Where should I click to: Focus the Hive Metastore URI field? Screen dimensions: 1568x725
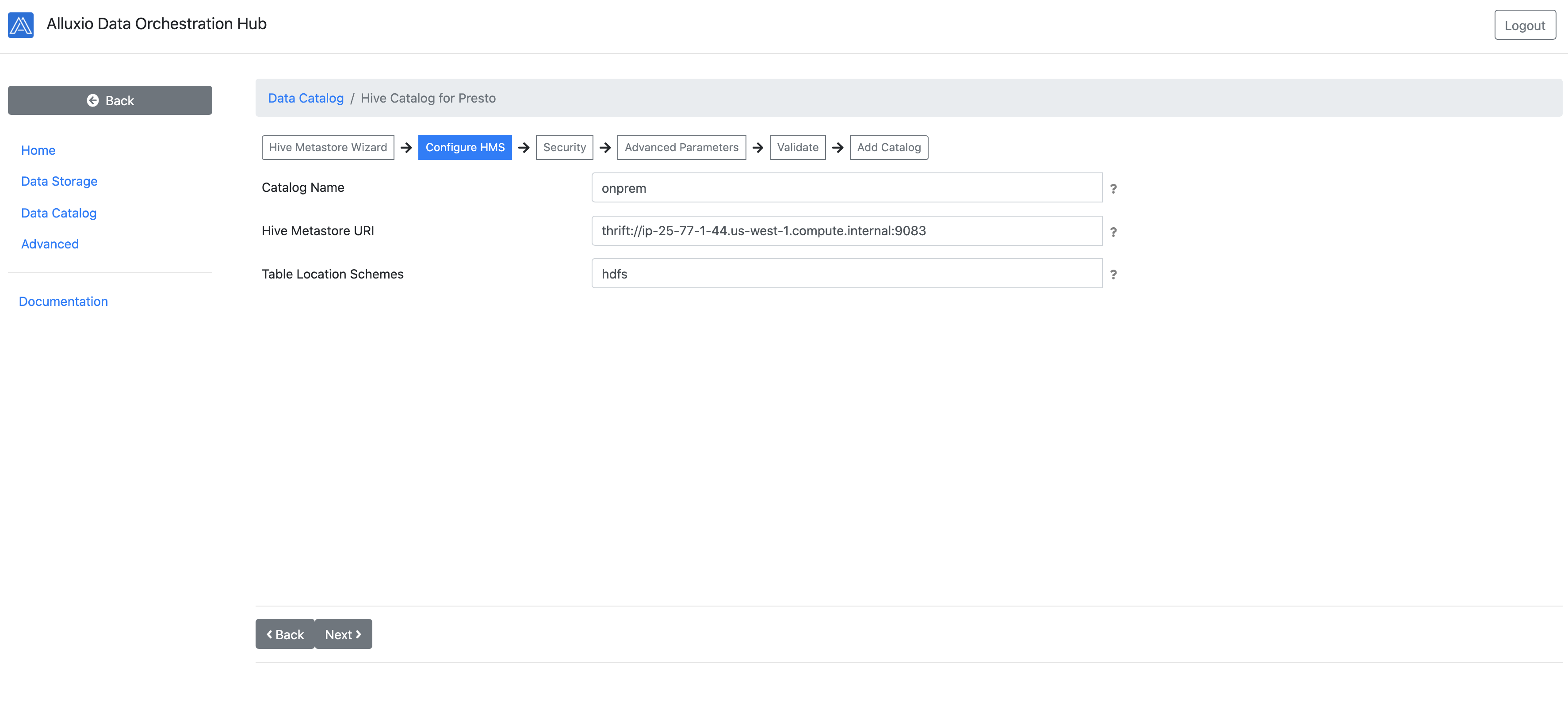847,231
